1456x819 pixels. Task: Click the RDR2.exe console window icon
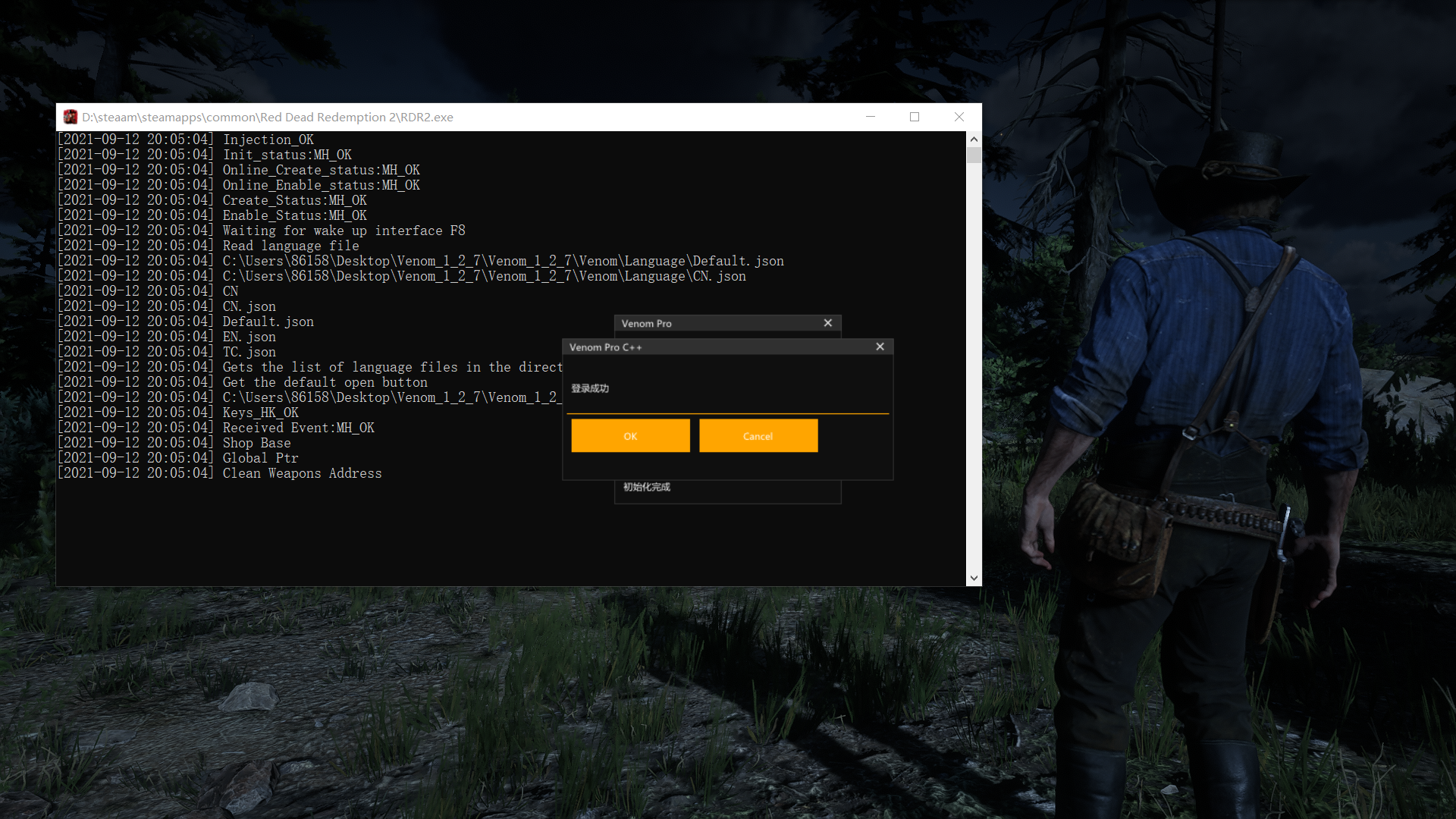pyautogui.click(x=71, y=117)
